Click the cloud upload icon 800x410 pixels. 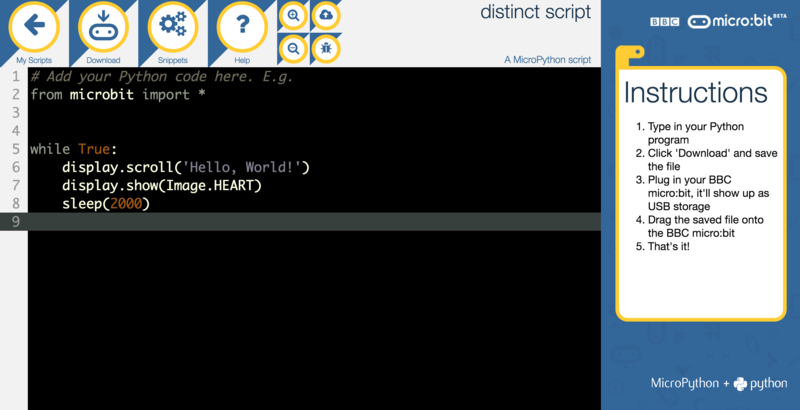(x=326, y=15)
